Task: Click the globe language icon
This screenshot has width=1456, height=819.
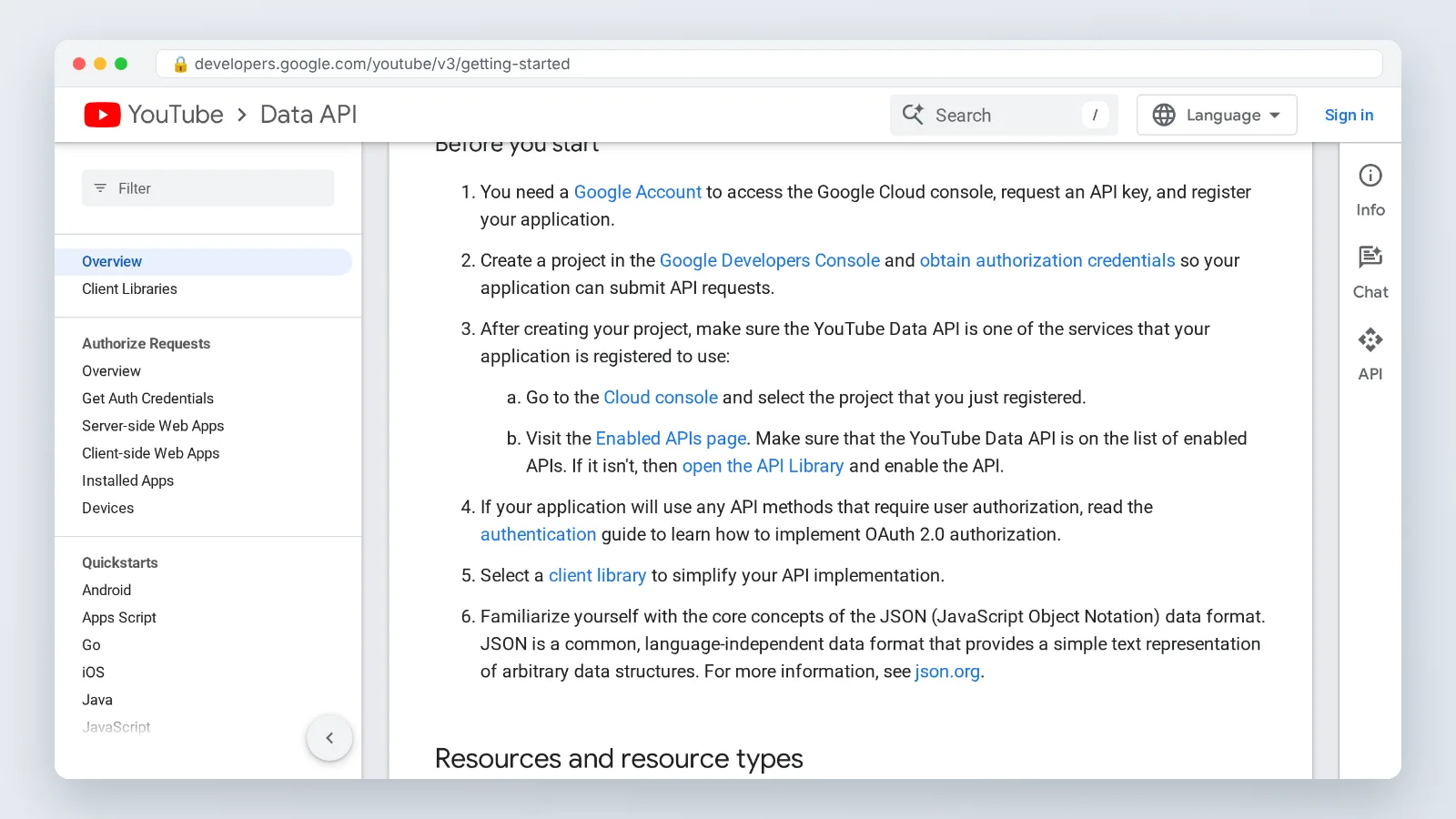Action: pyautogui.click(x=1163, y=115)
